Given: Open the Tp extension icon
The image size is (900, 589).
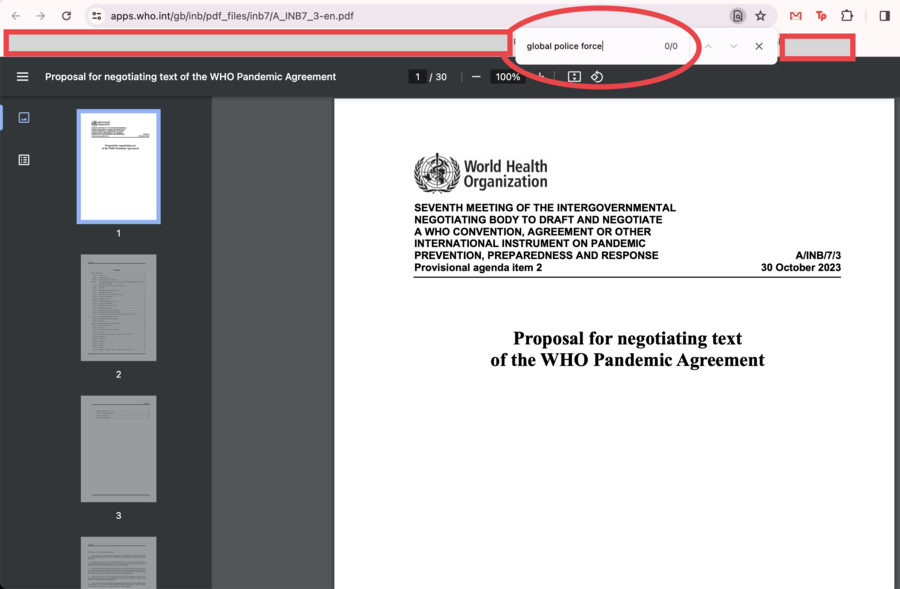Looking at the screenshot, I should point(821,16).
